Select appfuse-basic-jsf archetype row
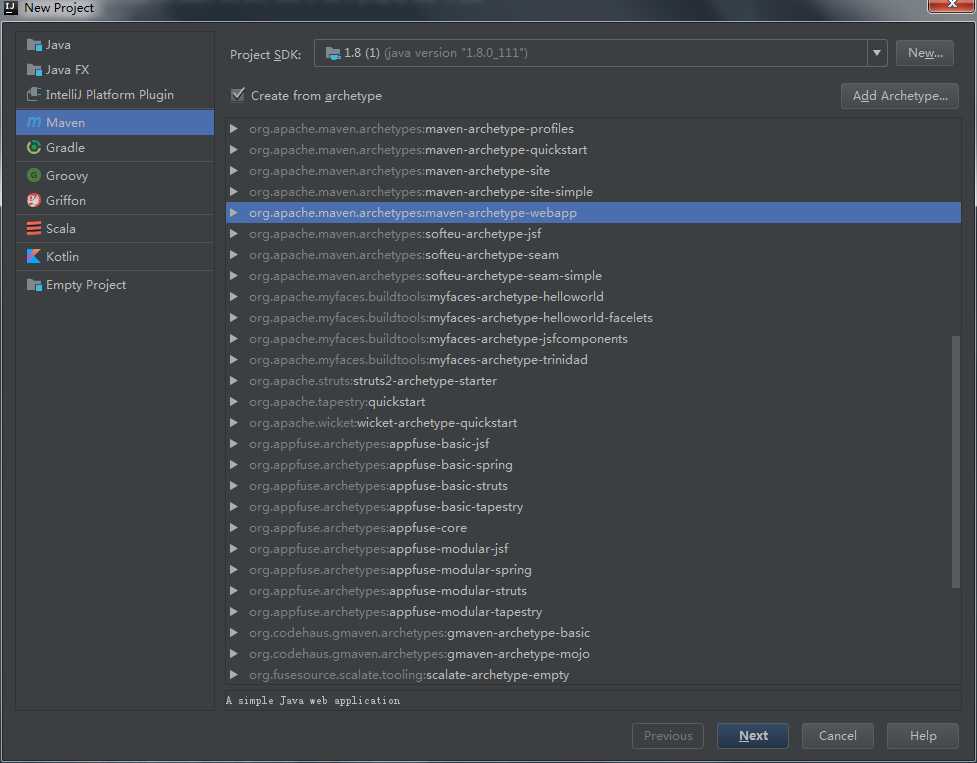The width and height of the screenshot is (977, 763). [593, 443]
